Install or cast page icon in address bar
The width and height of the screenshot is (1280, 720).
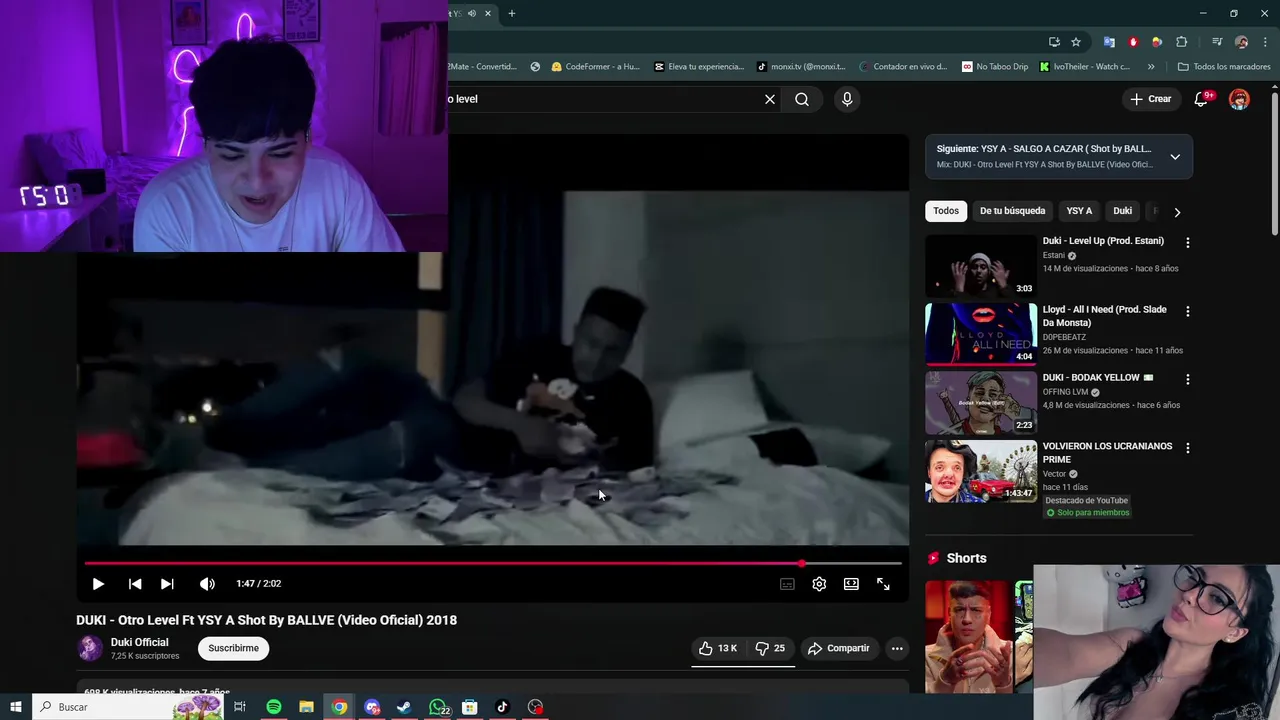[1054, 42]
